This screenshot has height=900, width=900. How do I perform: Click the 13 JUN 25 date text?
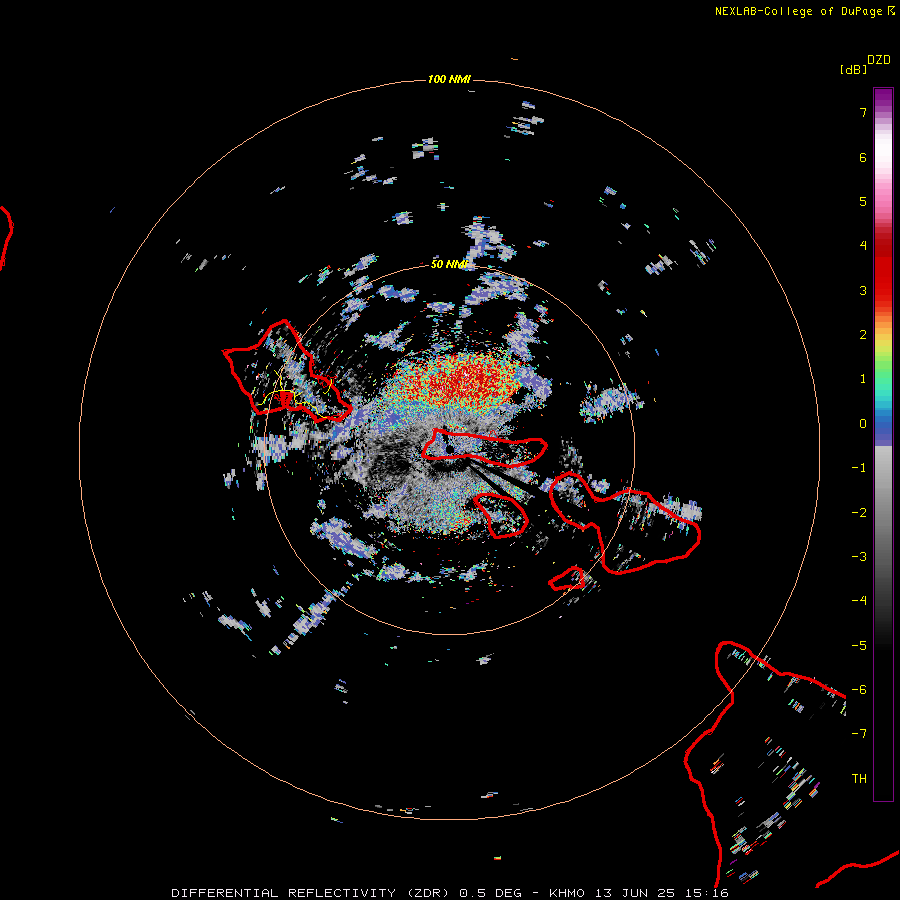coord(635,893)
